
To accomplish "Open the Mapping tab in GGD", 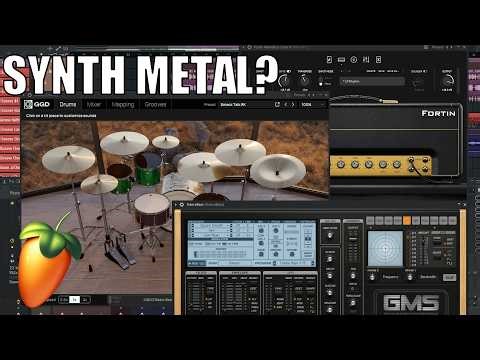I will [123, 104].
